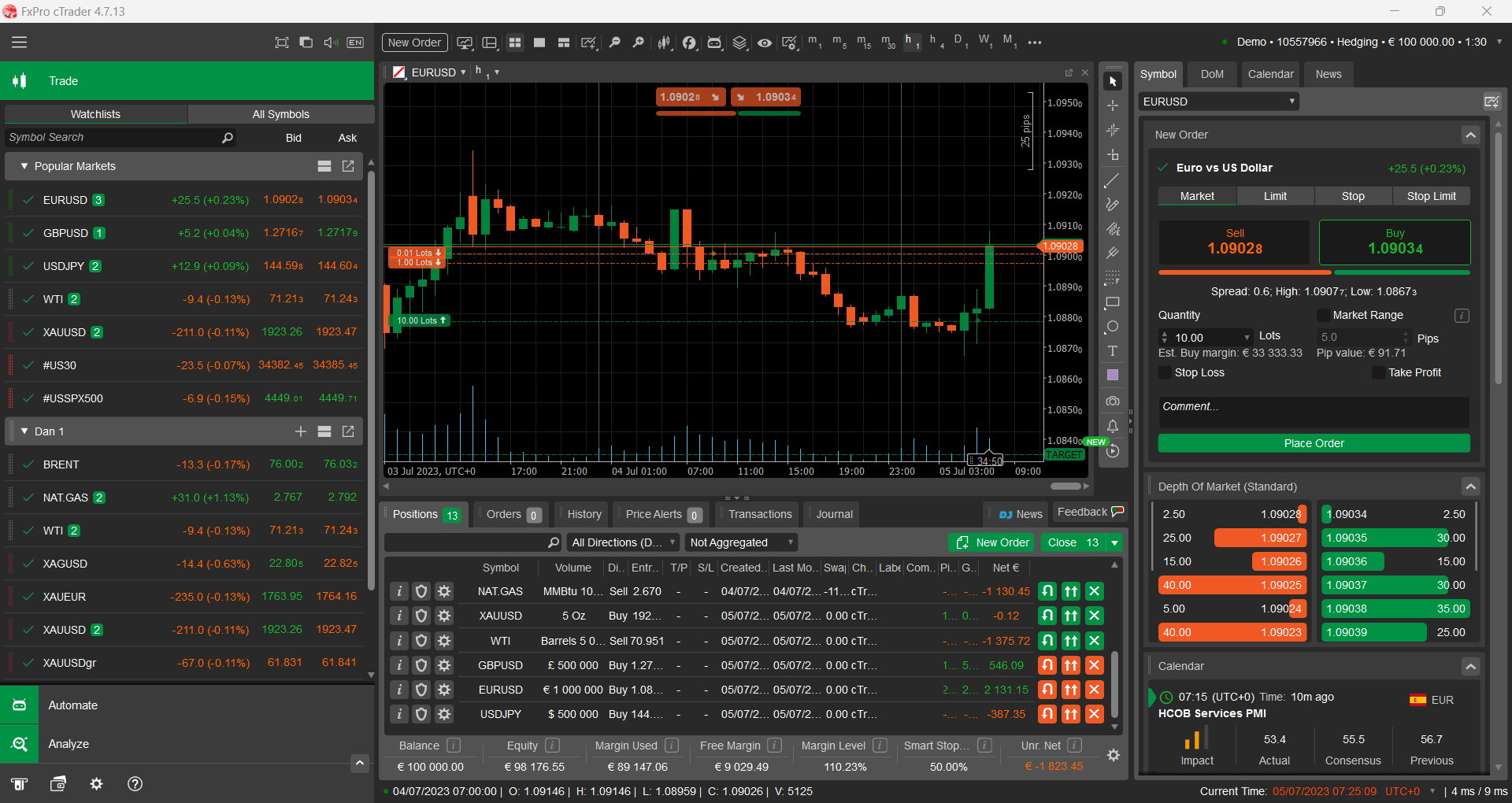Open the Calendar tab
This screenshot has height=803, width=1512.
1270,74
